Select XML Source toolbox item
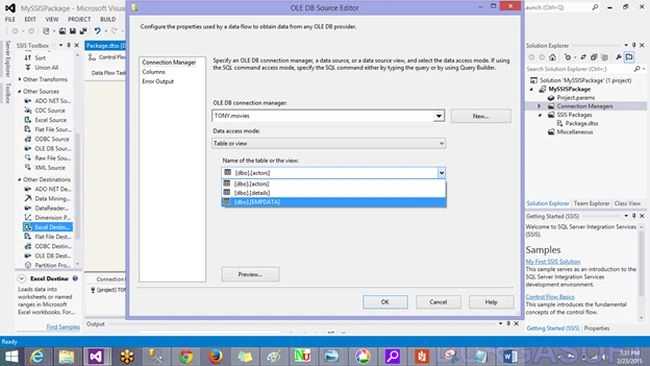 pyautogui.click(x=45, y=167)
